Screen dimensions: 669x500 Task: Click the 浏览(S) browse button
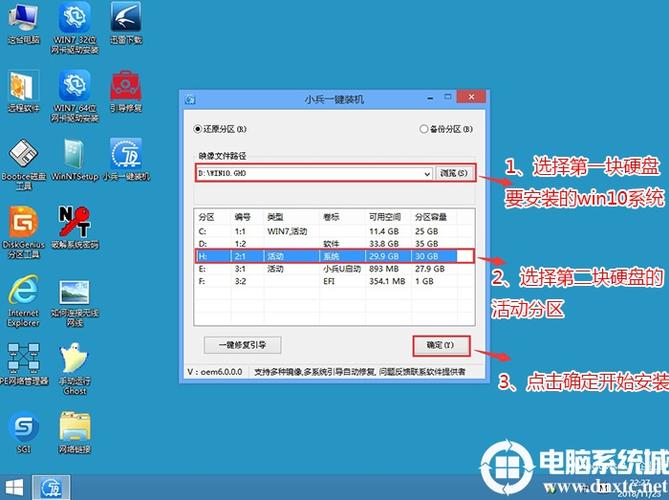point(454,173)
